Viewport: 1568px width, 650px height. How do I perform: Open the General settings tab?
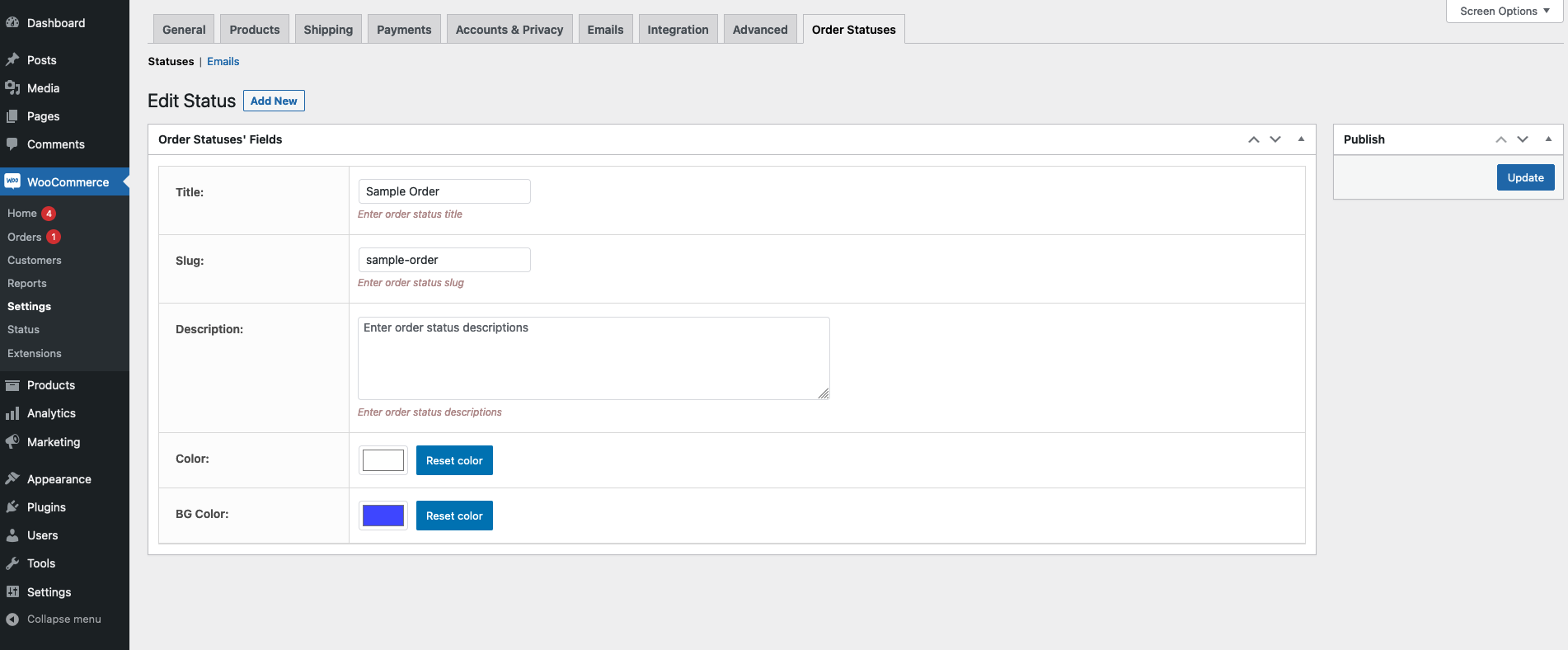point(184,29)
